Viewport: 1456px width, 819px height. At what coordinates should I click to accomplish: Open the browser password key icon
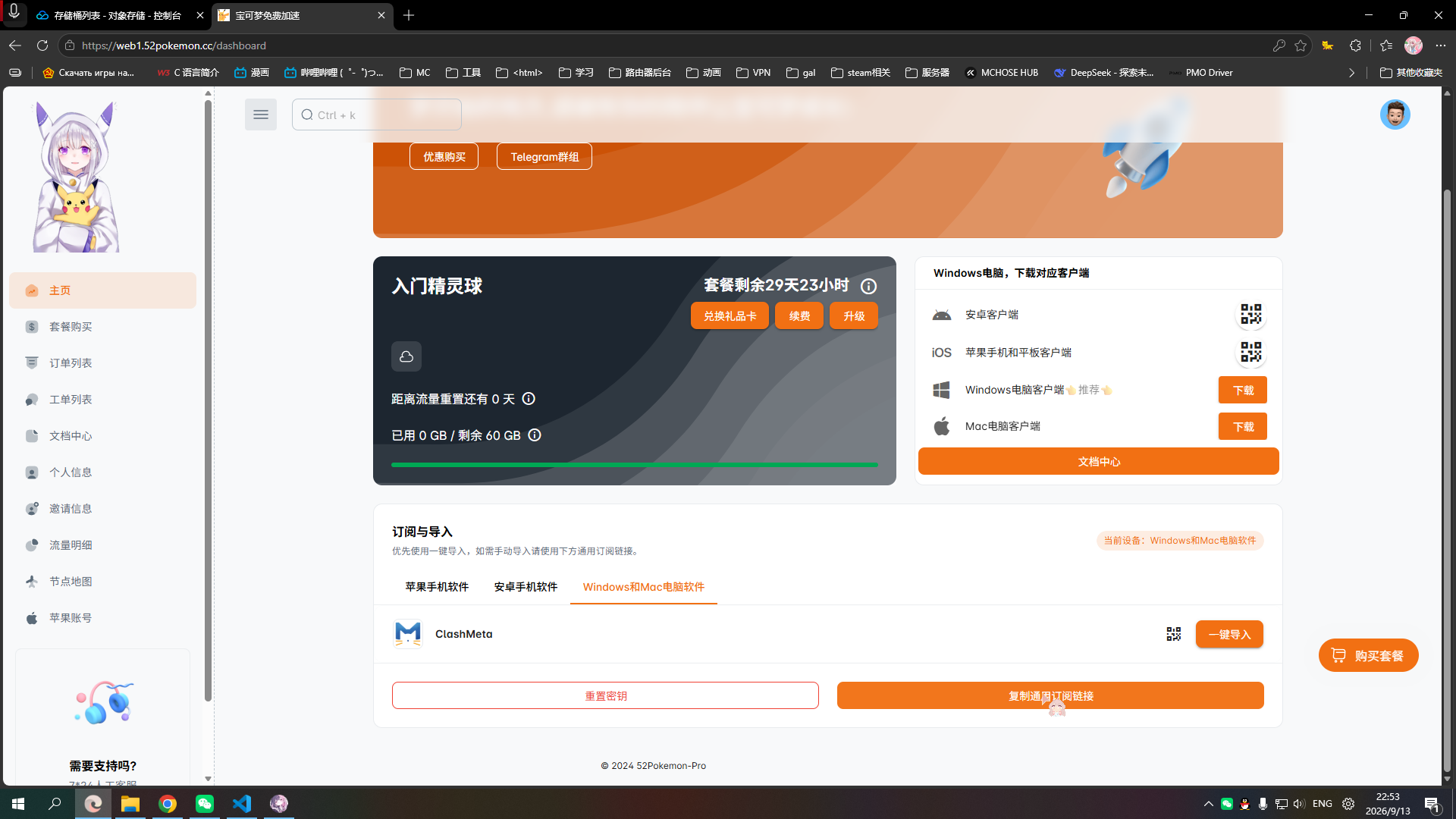coord(1279,45)
